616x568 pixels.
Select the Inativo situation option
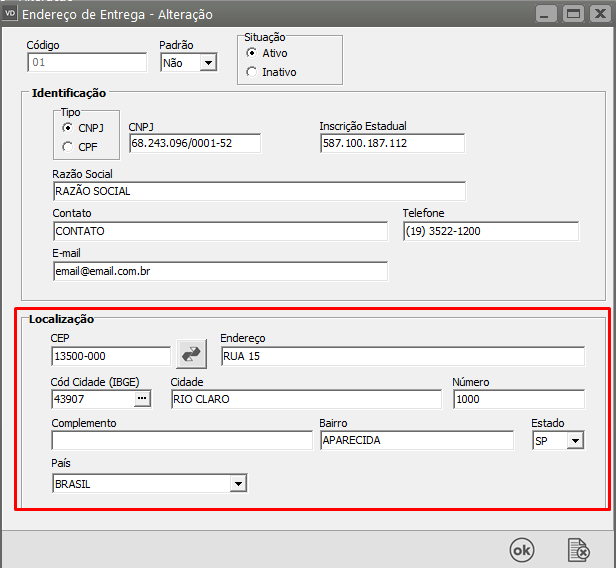(251, 72)
